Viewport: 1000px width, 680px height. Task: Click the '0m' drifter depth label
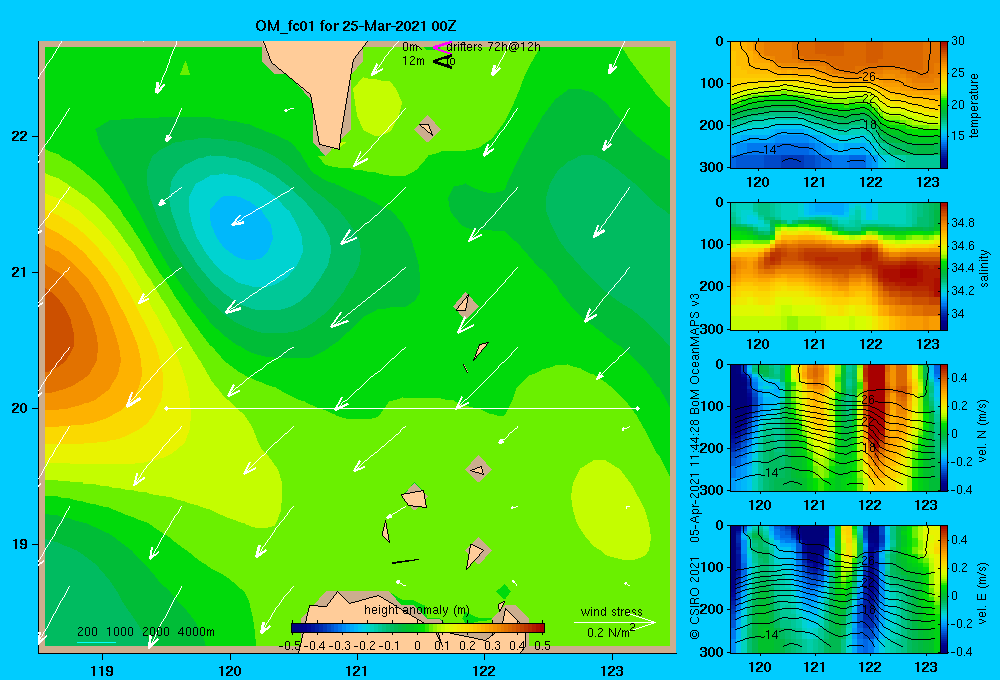(x=409, y=47)
